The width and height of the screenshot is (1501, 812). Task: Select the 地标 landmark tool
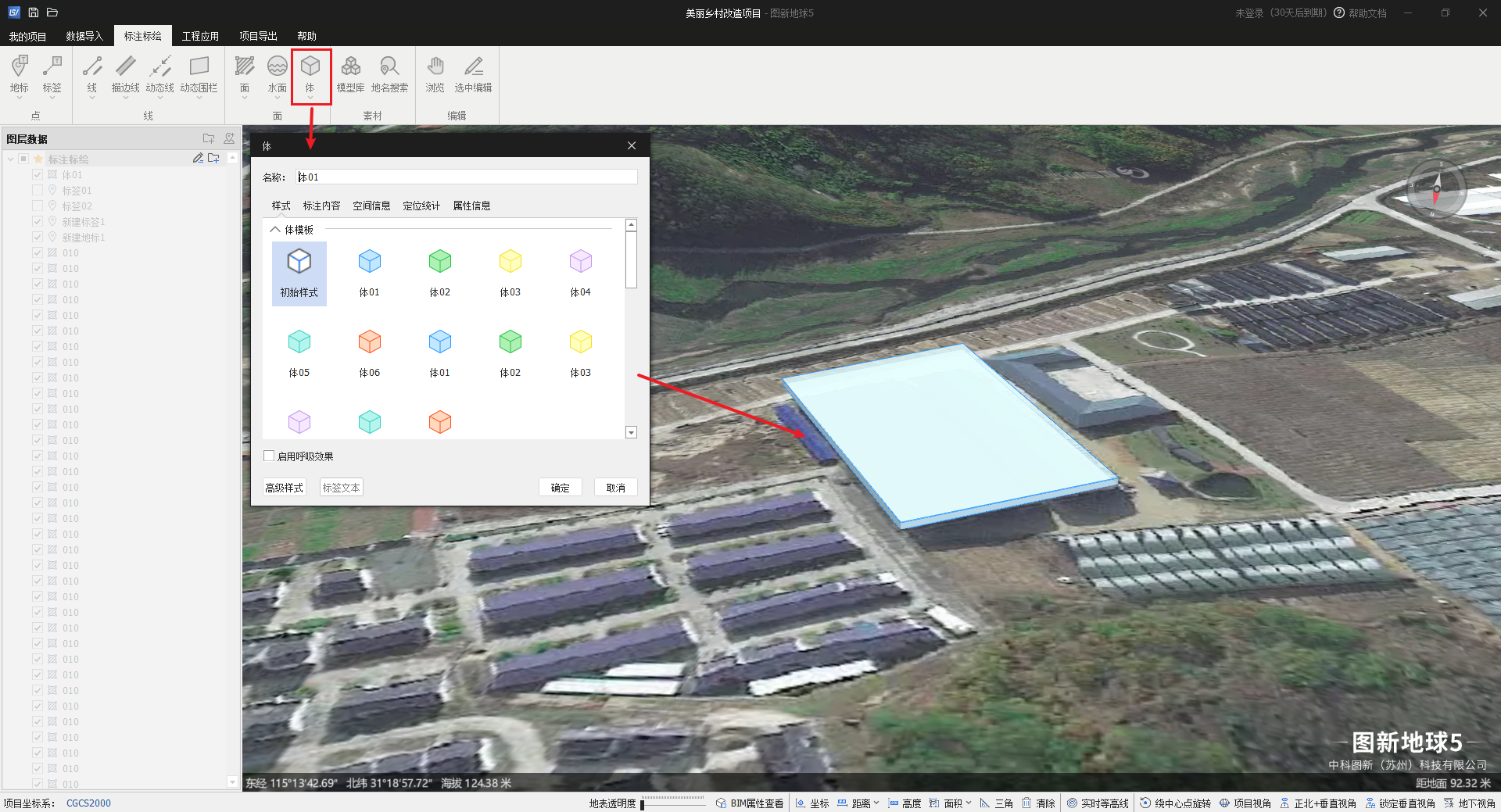pyautogui.click(x=20, y=74)
